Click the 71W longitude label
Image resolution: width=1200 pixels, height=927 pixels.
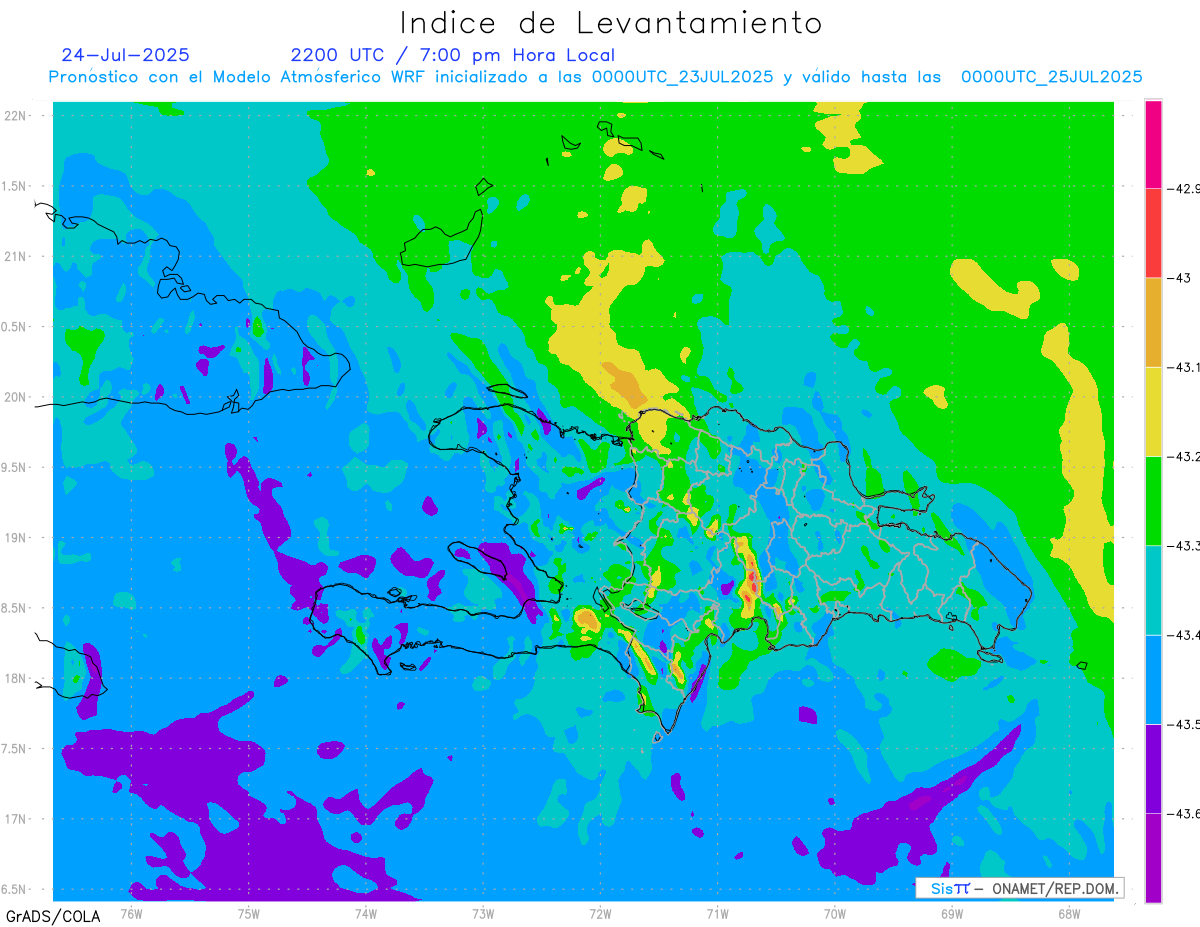click(717, 913)
